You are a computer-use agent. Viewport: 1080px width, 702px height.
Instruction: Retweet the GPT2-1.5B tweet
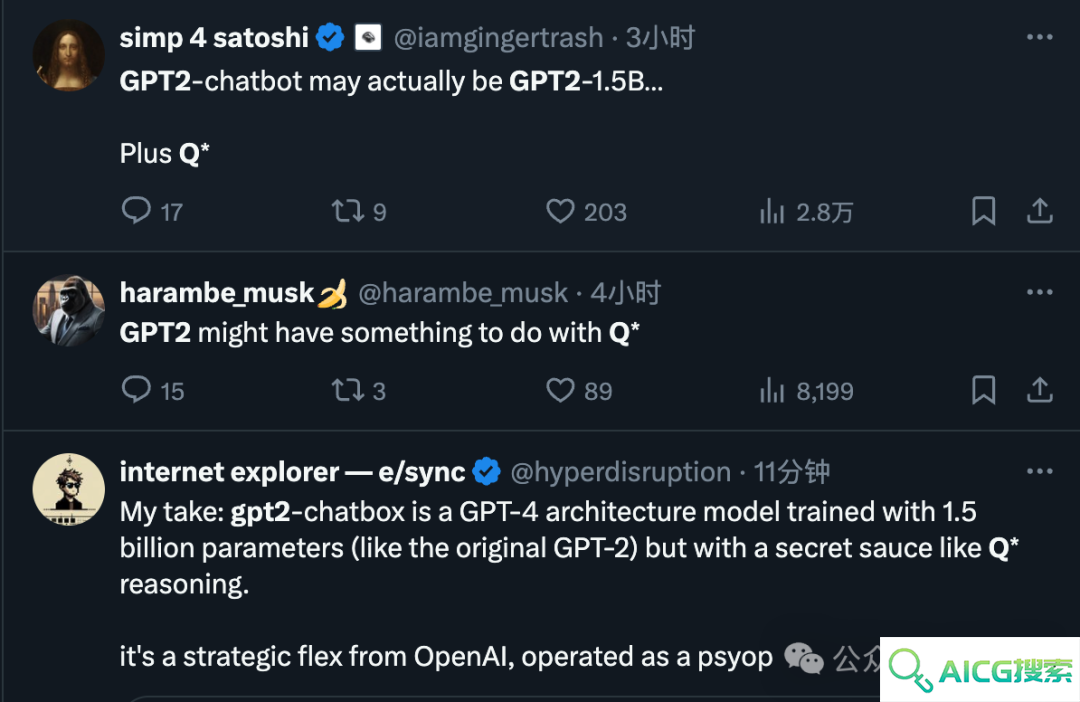358,211
